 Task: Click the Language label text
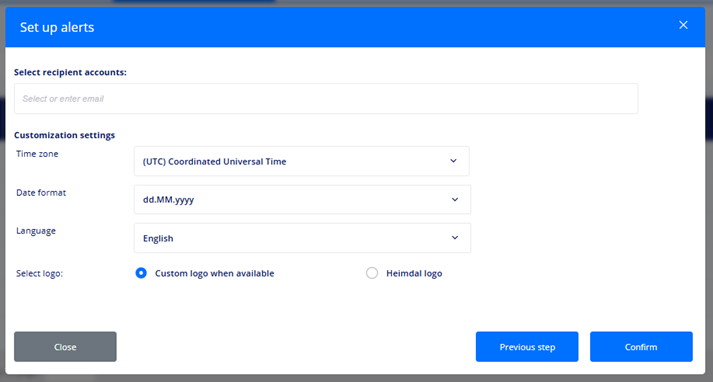(x=36, y=231)
